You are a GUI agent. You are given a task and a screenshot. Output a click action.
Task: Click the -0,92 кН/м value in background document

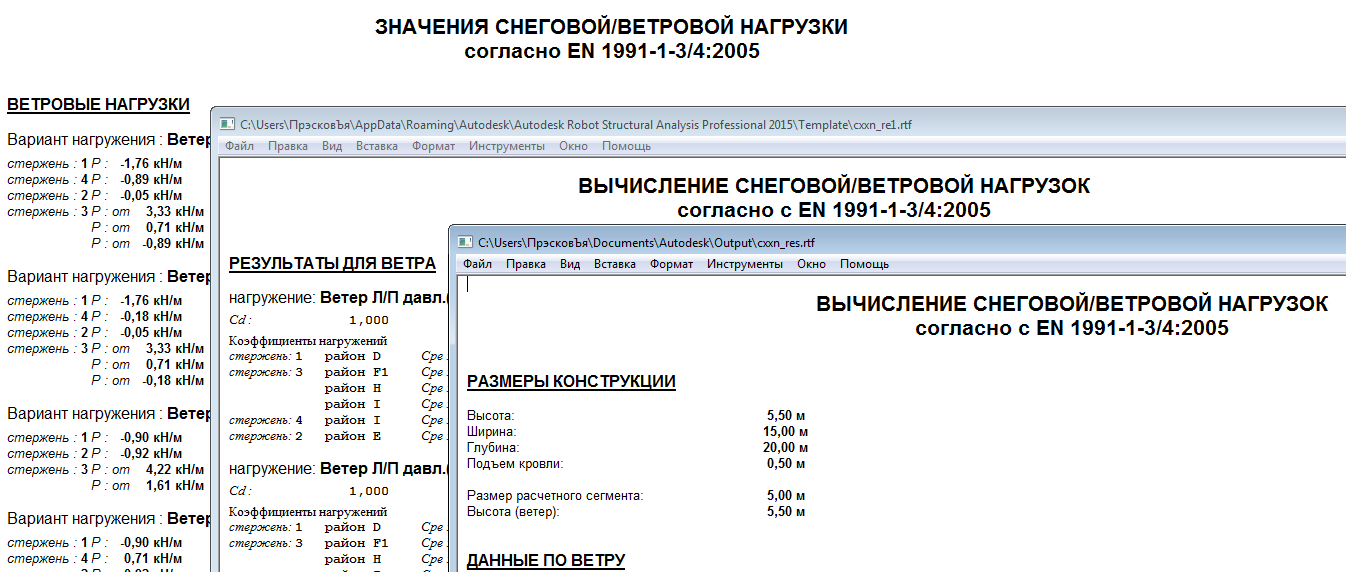[x=152, y=454]
